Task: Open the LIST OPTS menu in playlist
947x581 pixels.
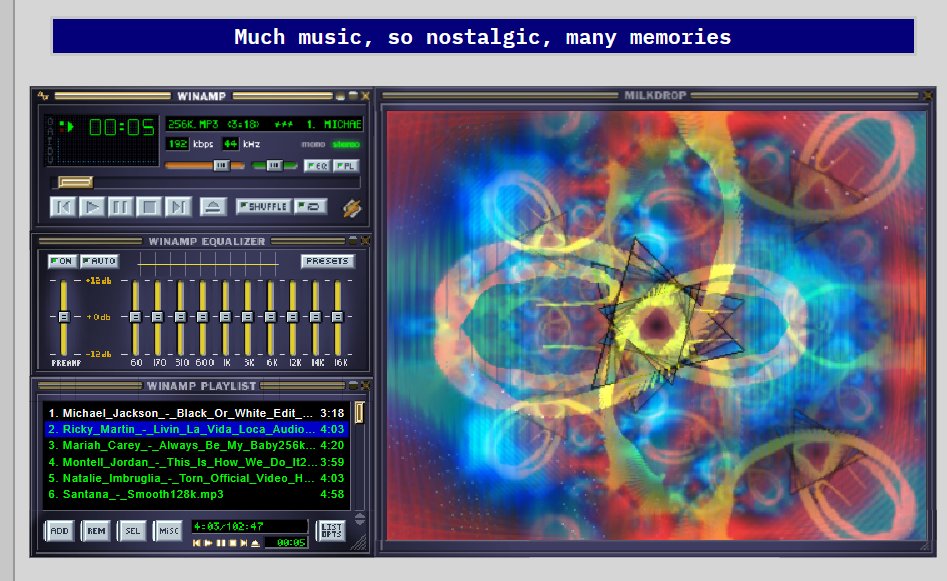Action: [x=331, y=531]
